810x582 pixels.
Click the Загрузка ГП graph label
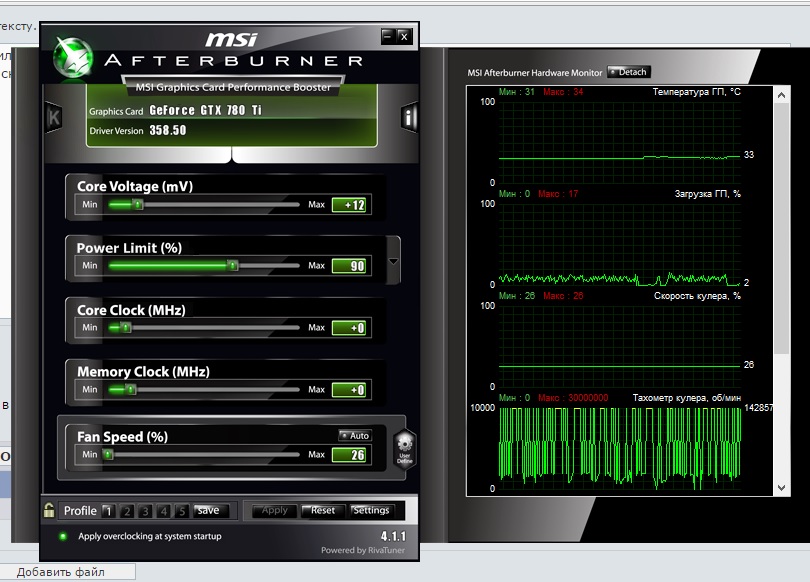tap(708, 194)
